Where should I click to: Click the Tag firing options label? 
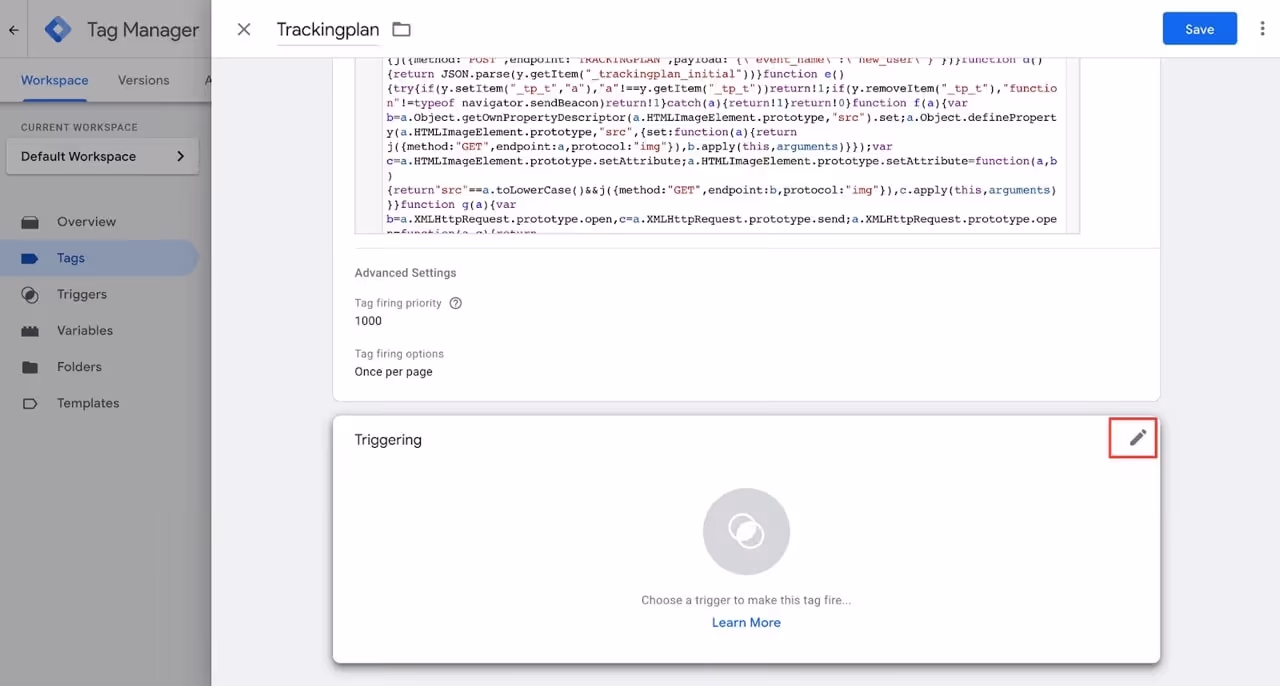click(x=399, y=354)
